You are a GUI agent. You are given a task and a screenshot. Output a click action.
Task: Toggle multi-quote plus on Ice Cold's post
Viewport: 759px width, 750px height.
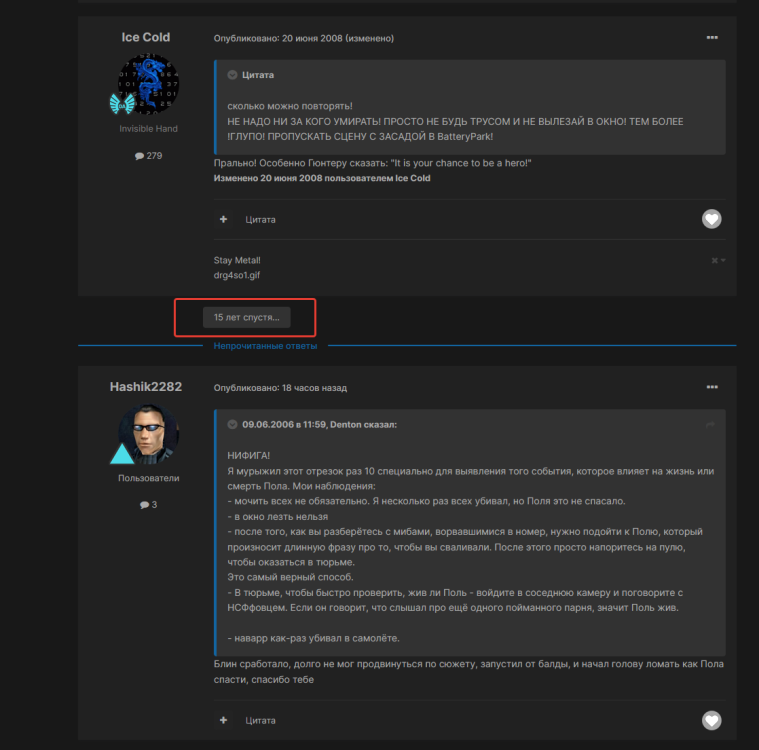point(224,219)
